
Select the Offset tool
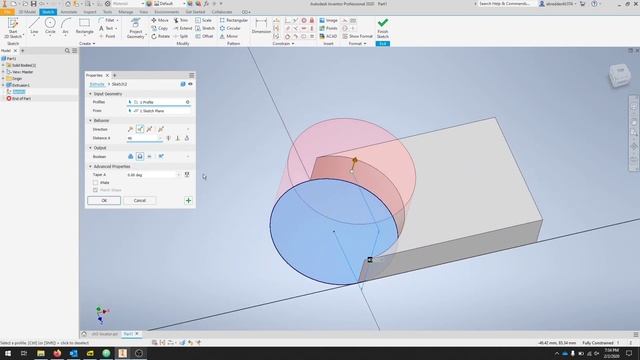click(204, 36)
